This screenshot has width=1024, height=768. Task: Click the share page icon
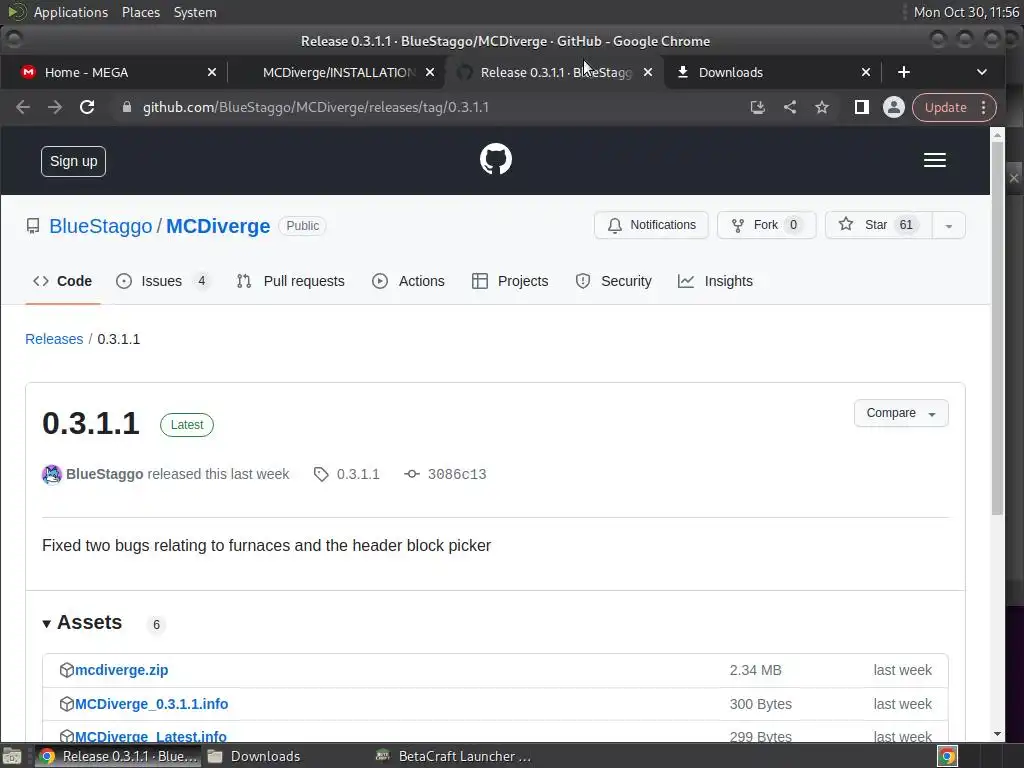coord(790,107)
